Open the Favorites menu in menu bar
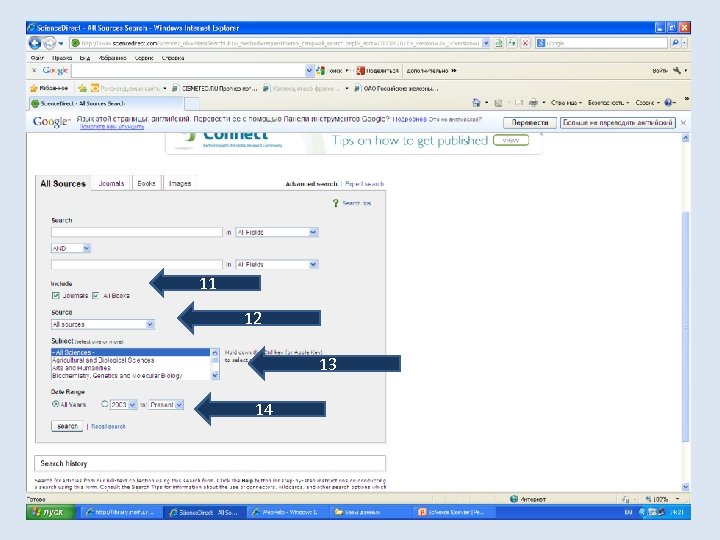 point(112,58)
